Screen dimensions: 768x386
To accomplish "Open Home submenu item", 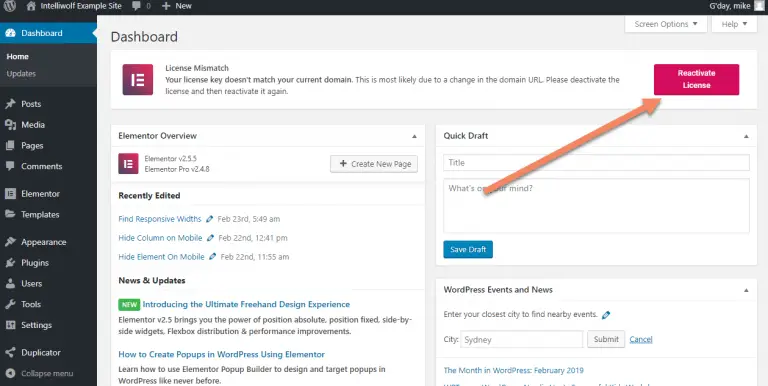I will click(x=18, y=56).
